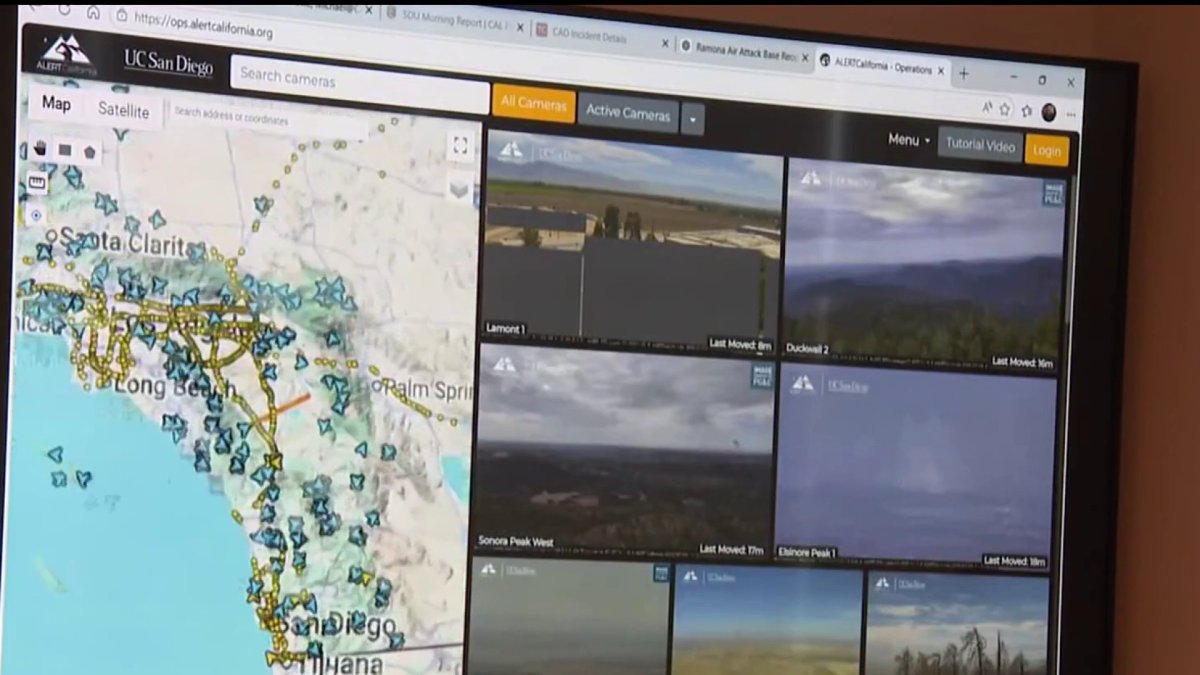Screen dimensions: 1200x675
Task: Close the Ramona Air Attack Base tab
Action: [x=804, y=57]
